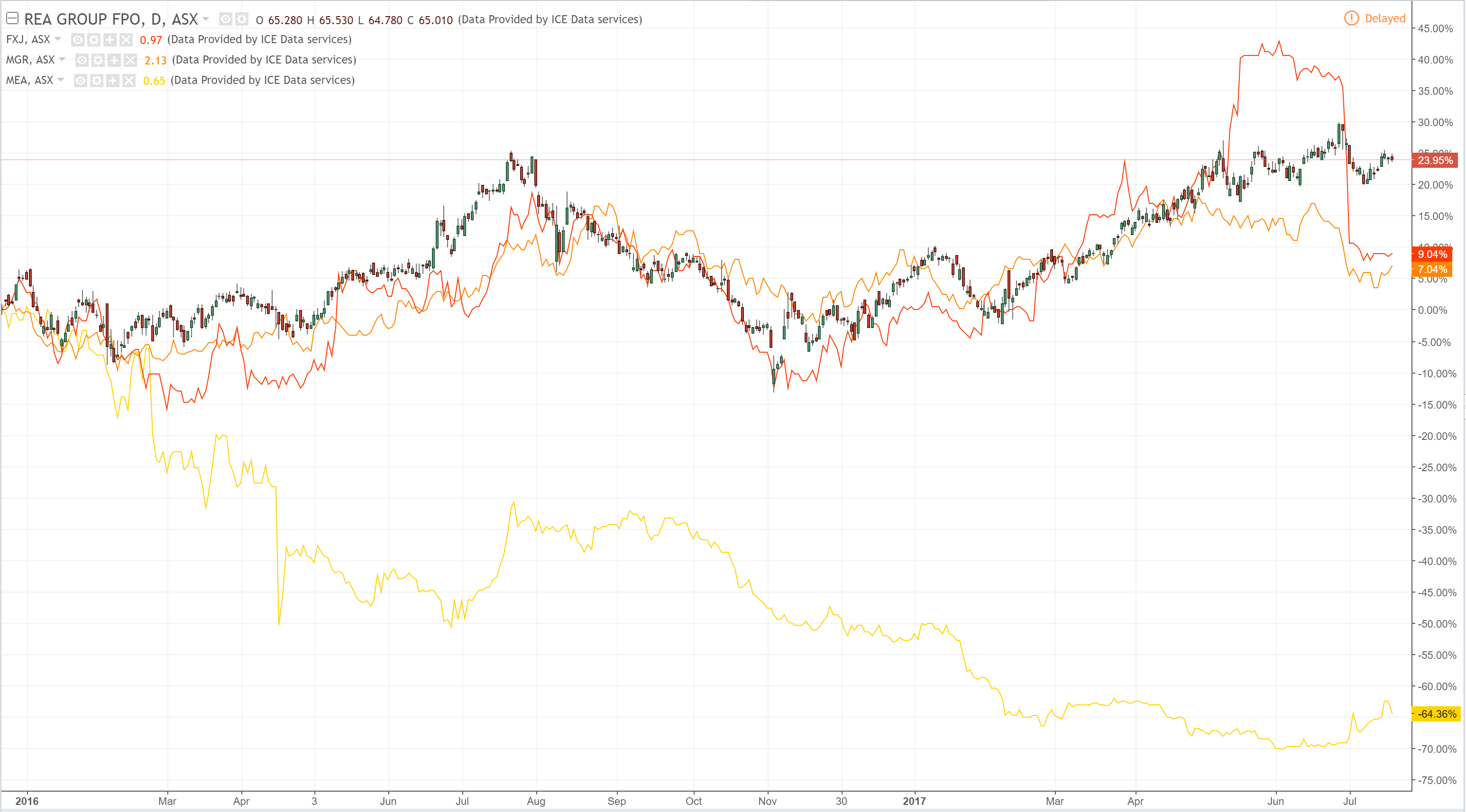Click the MEA, ASX legend label

(x=29, y=80)
